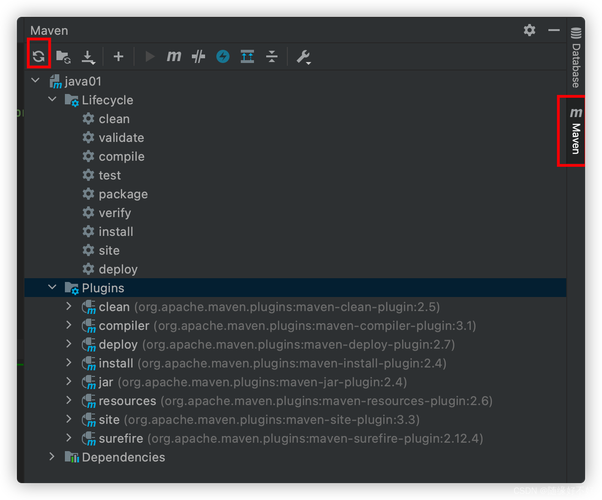Expand the Dependencies node
The width and height of the screenshot is (602, 500).
52,457
